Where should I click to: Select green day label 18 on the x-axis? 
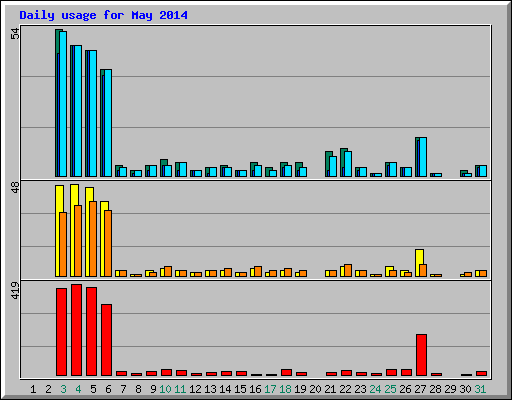[285, 389]
